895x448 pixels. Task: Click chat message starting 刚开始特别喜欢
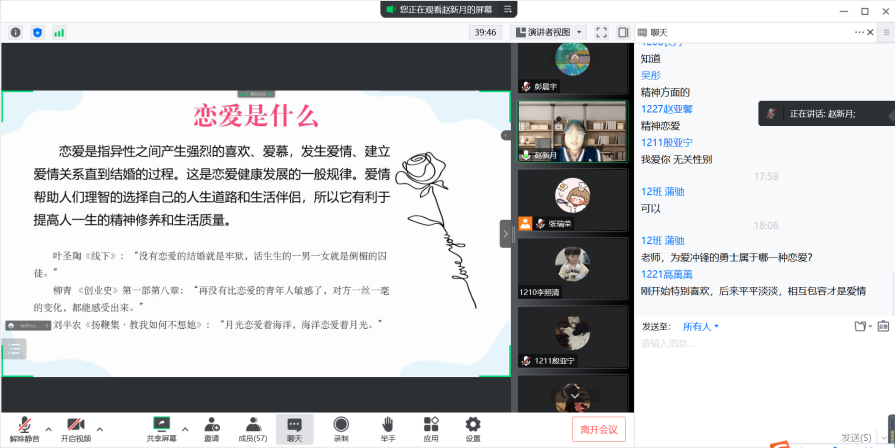pos(753,291)
